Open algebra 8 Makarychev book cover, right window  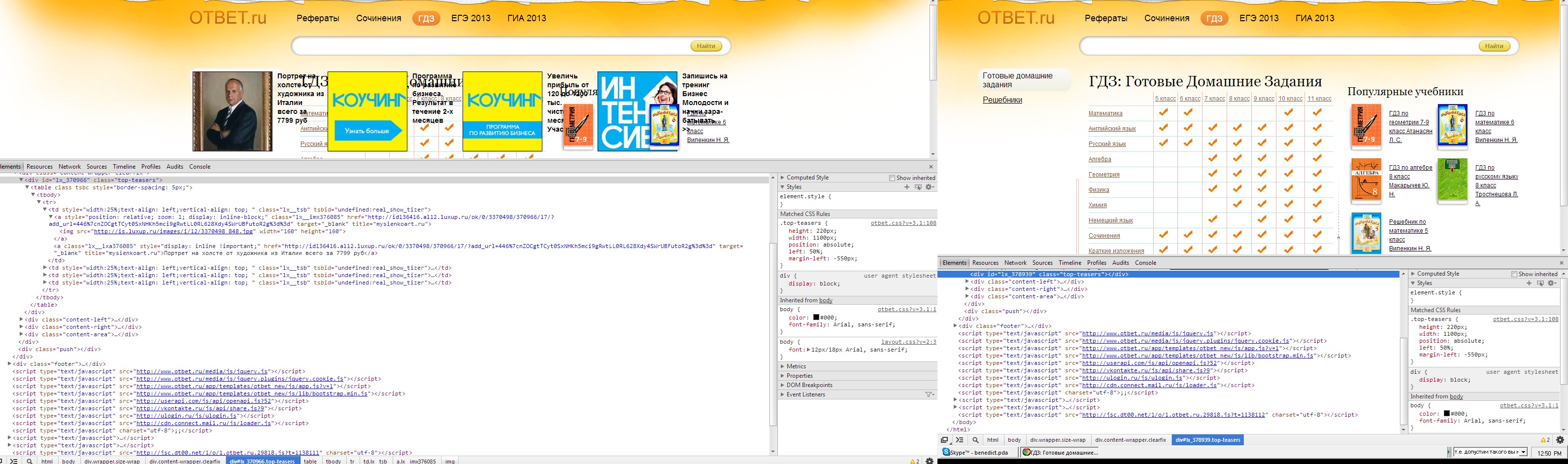pyautogui.click(x=1366, y=181)
